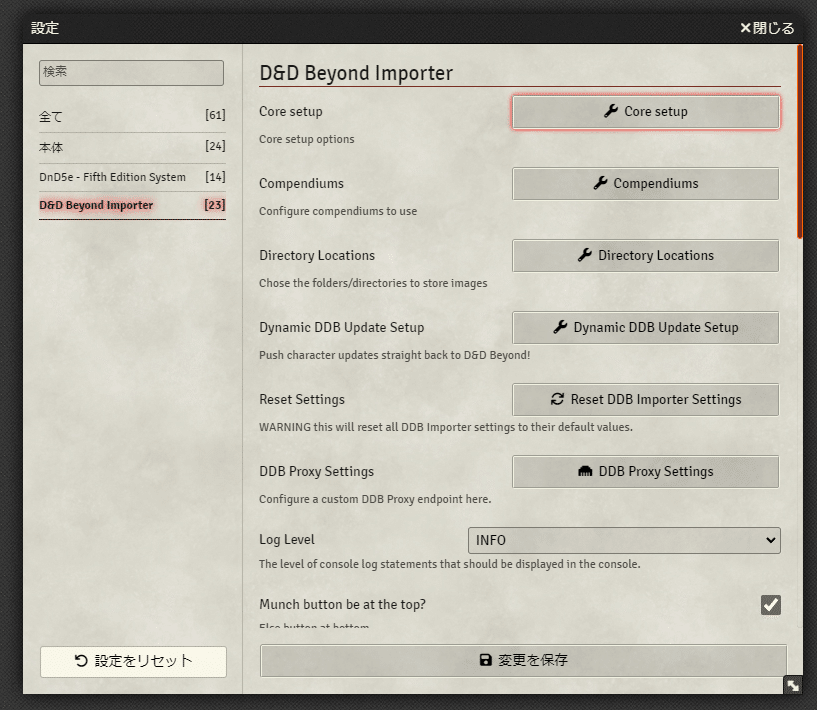Click the D&D Beyond Importer heading
Screen dimensions: 817x710
356,73
